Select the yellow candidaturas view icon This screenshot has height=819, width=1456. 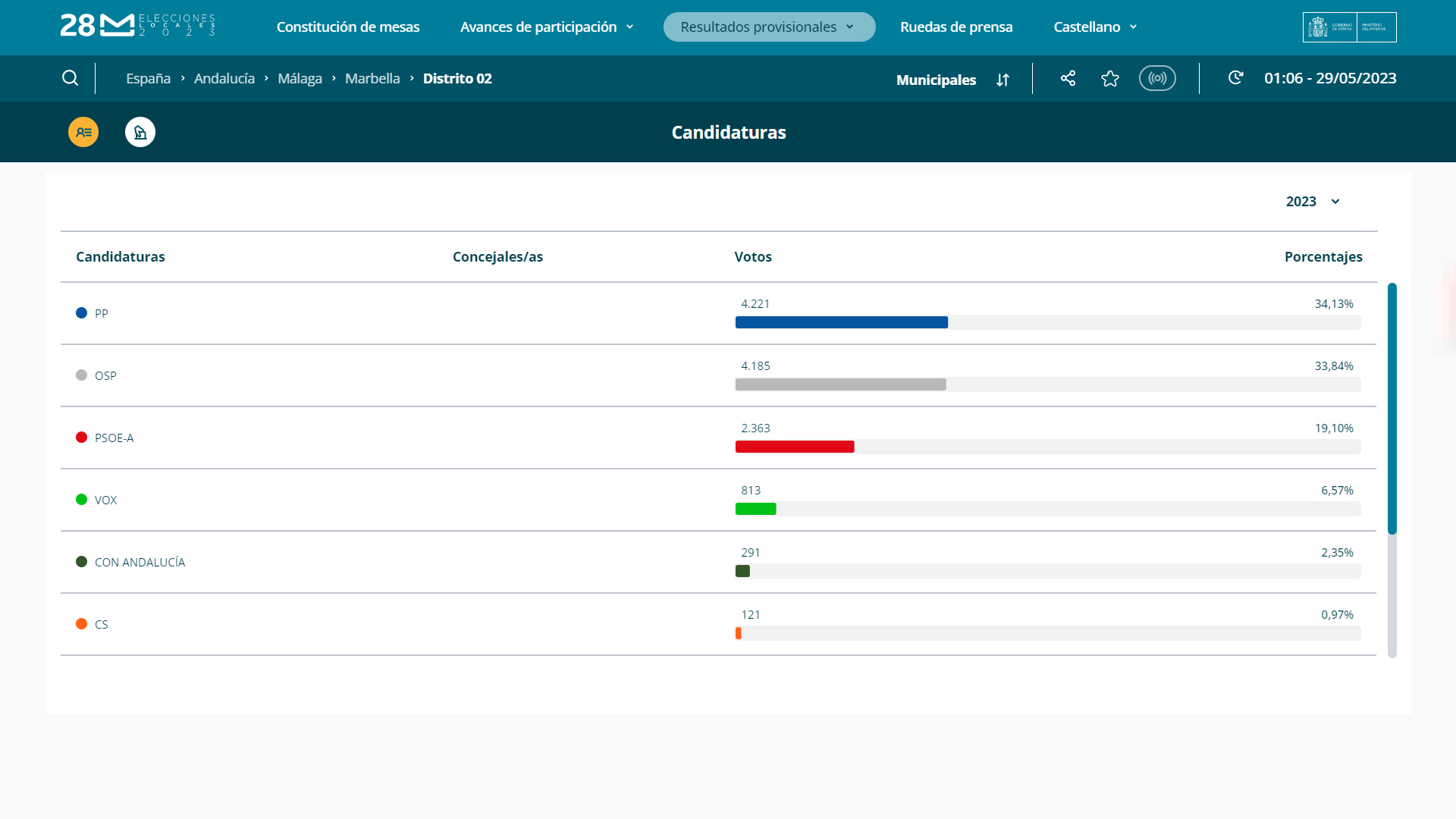tap(83, 132)
